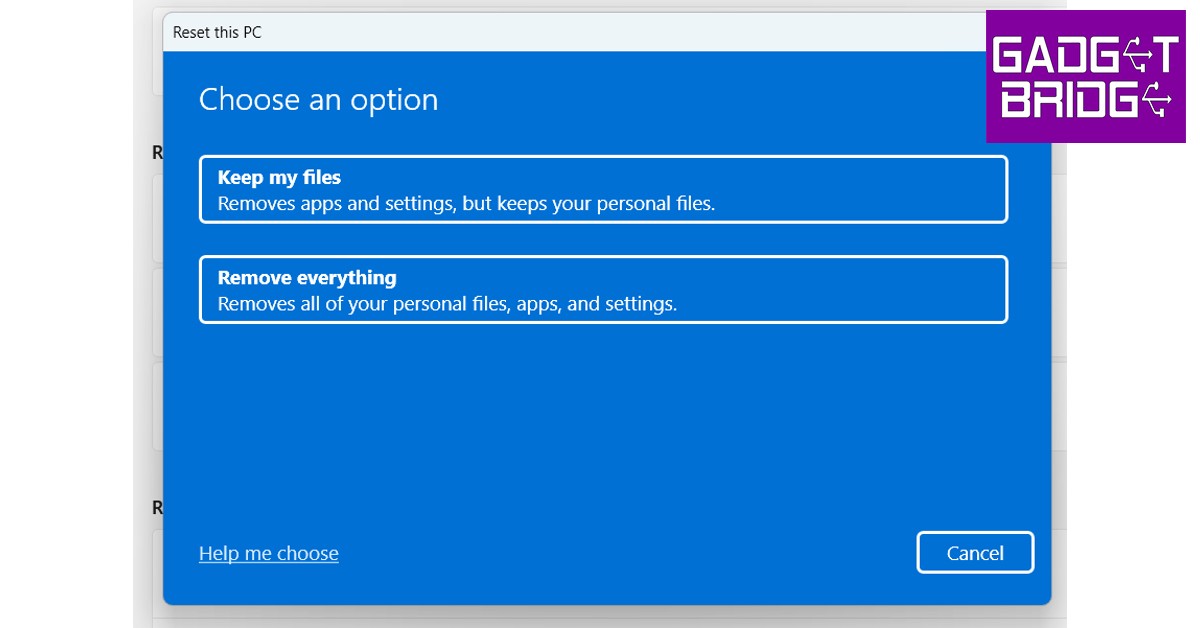Select the Remove everything option

[x=603, y=289]
